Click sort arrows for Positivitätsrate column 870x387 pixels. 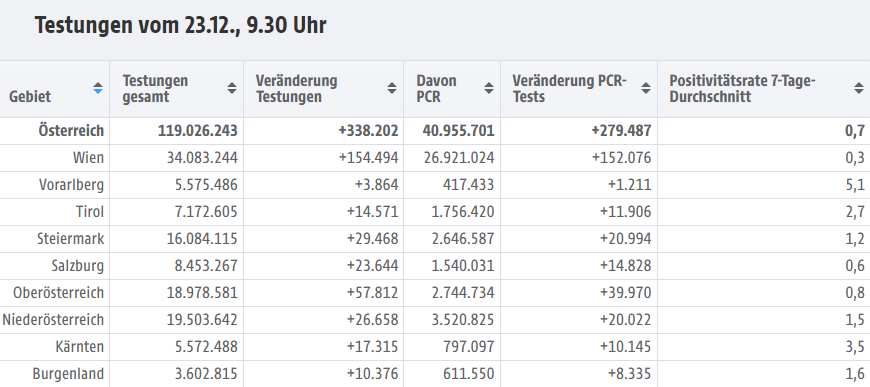click(x=858, y=88)
